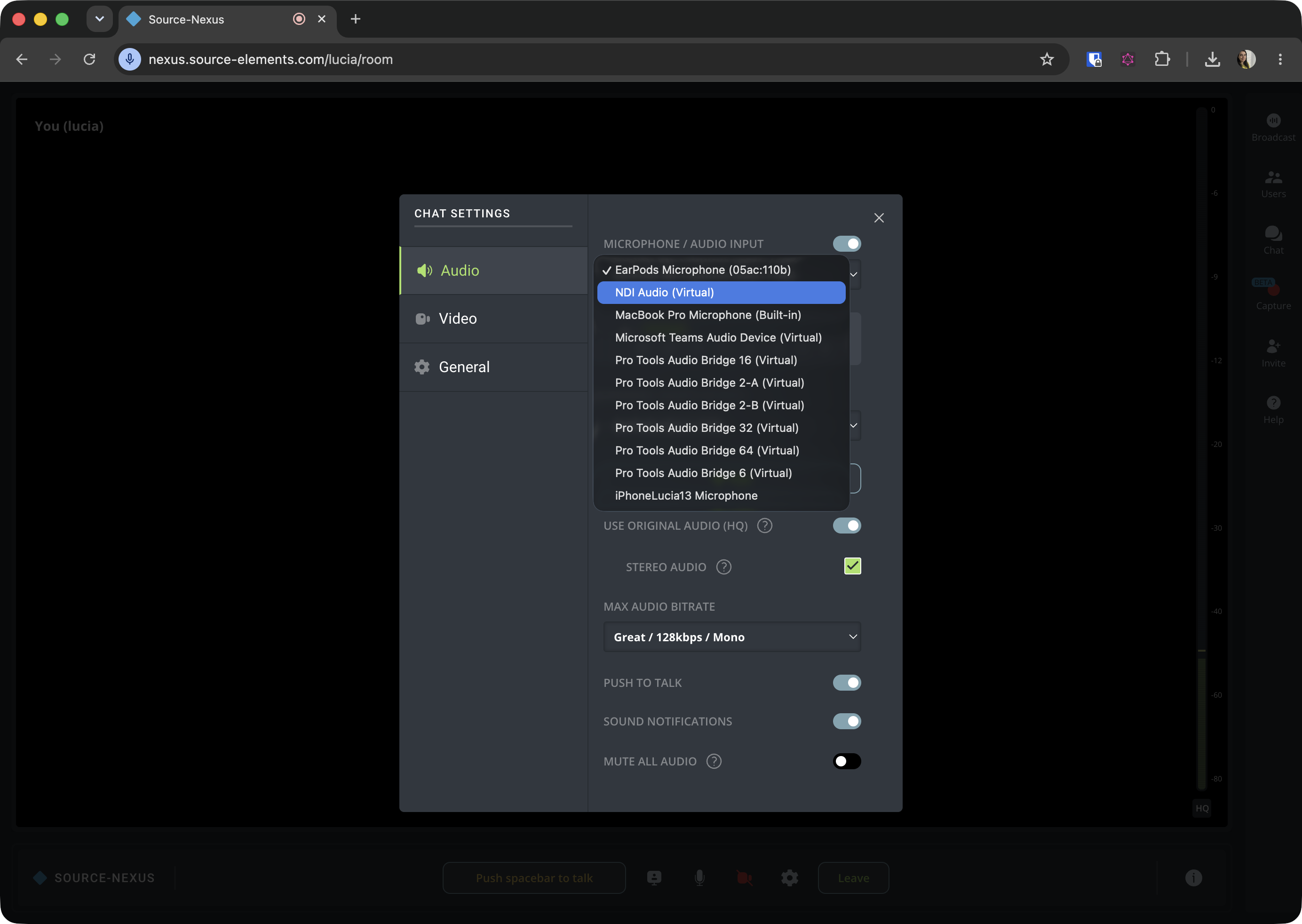
Task: Open the Chrome profile avatar
Action: [1246, 59]
